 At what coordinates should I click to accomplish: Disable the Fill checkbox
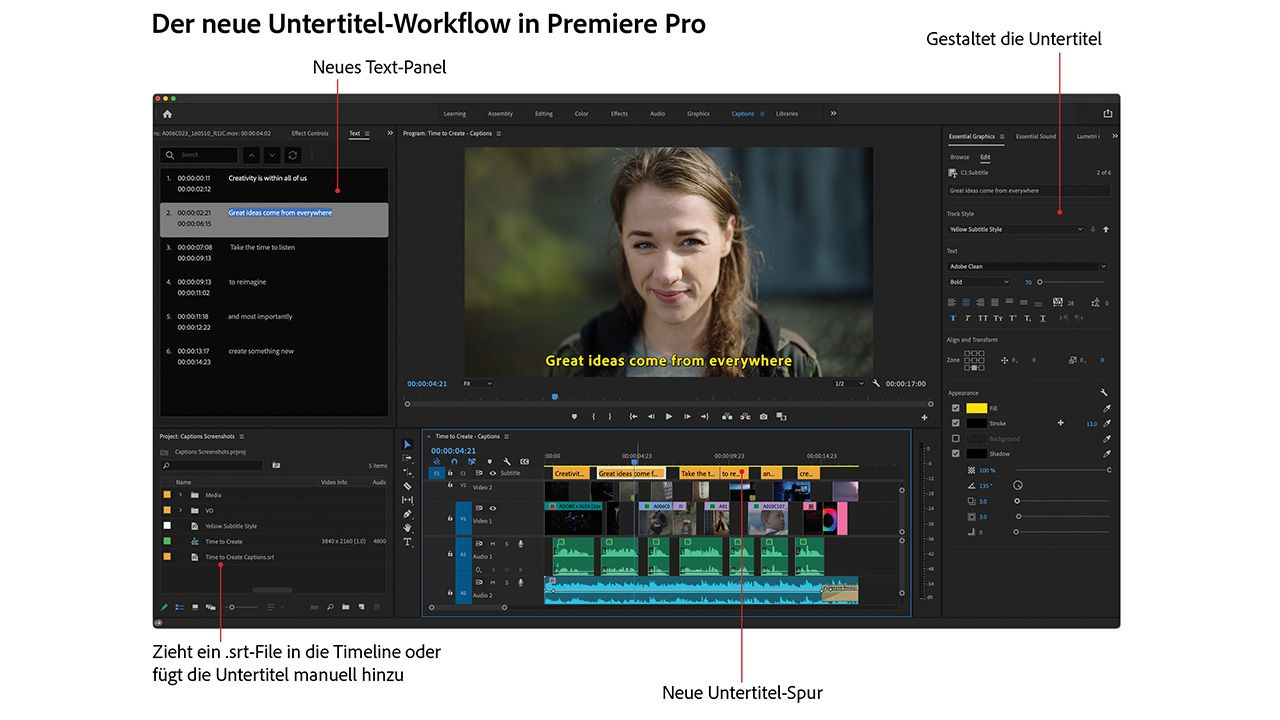pos(955,408)
